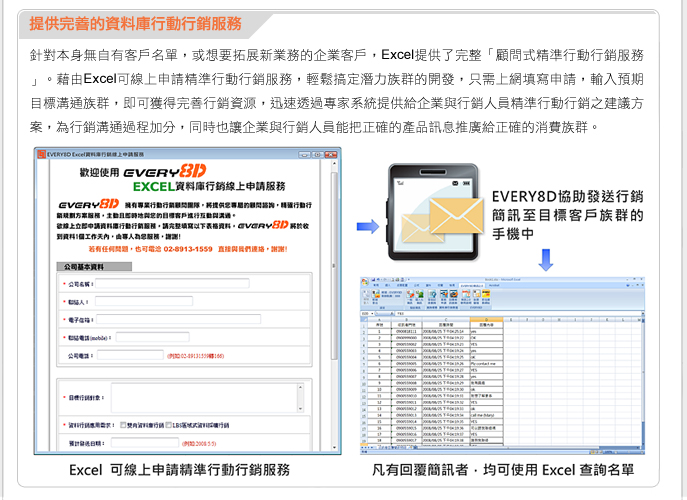The width and height of the screenshot is (687, 500).
Task: Click the caption "Excel 可線上申請精準行動行銷服務"
Action: pos(180,470)
